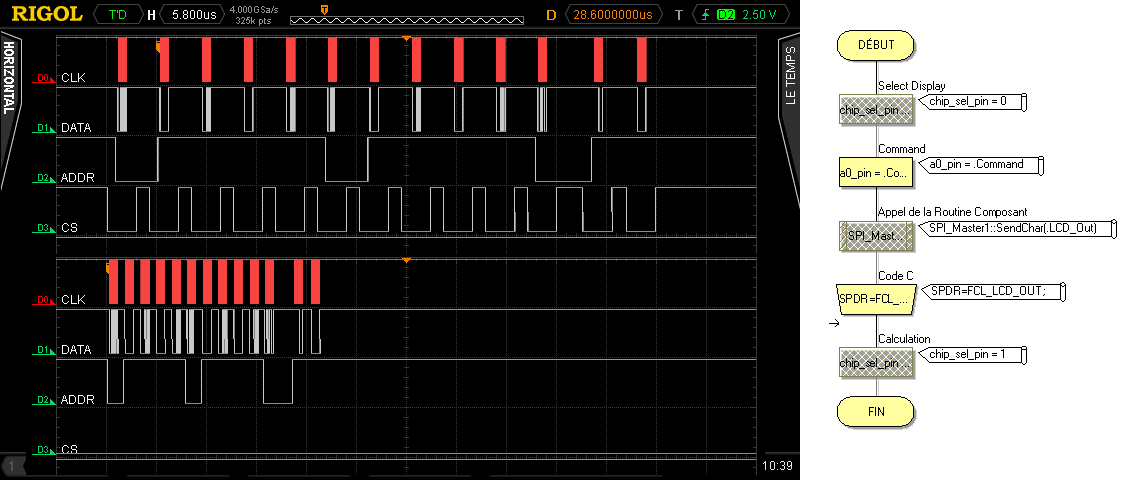Select the chip_sel_pin block under Select Display

point(876,109)
